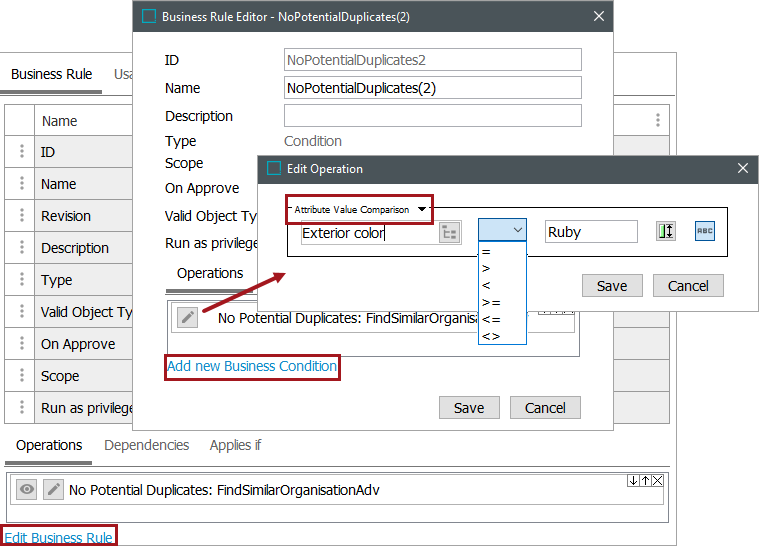The image size is (759, 546).
Task: Click the Ruby value input field
Action: coord(591,232)
